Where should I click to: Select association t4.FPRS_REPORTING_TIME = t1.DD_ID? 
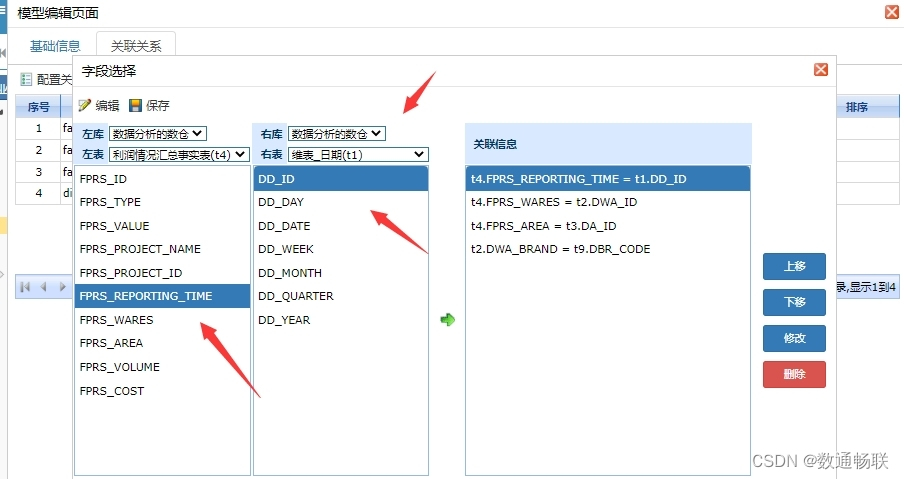tap(608, 179)
